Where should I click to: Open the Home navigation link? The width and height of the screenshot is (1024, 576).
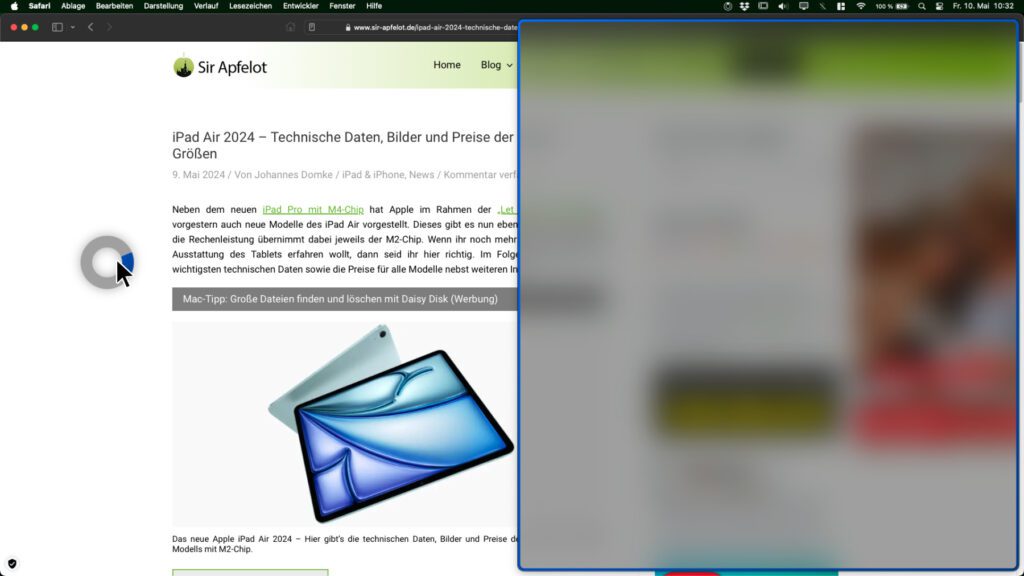[447, 65]
